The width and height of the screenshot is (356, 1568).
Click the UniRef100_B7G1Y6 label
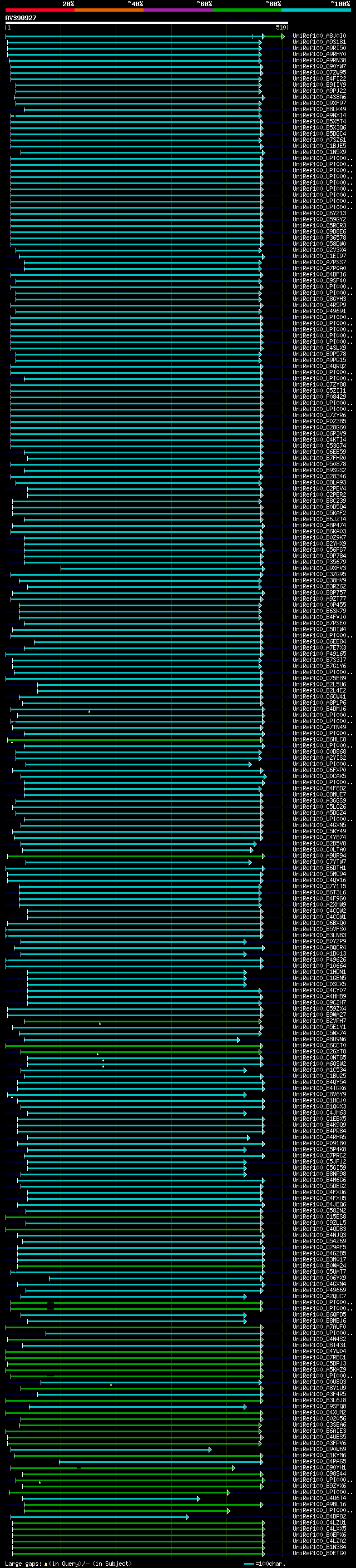click(x=319, y=666)
